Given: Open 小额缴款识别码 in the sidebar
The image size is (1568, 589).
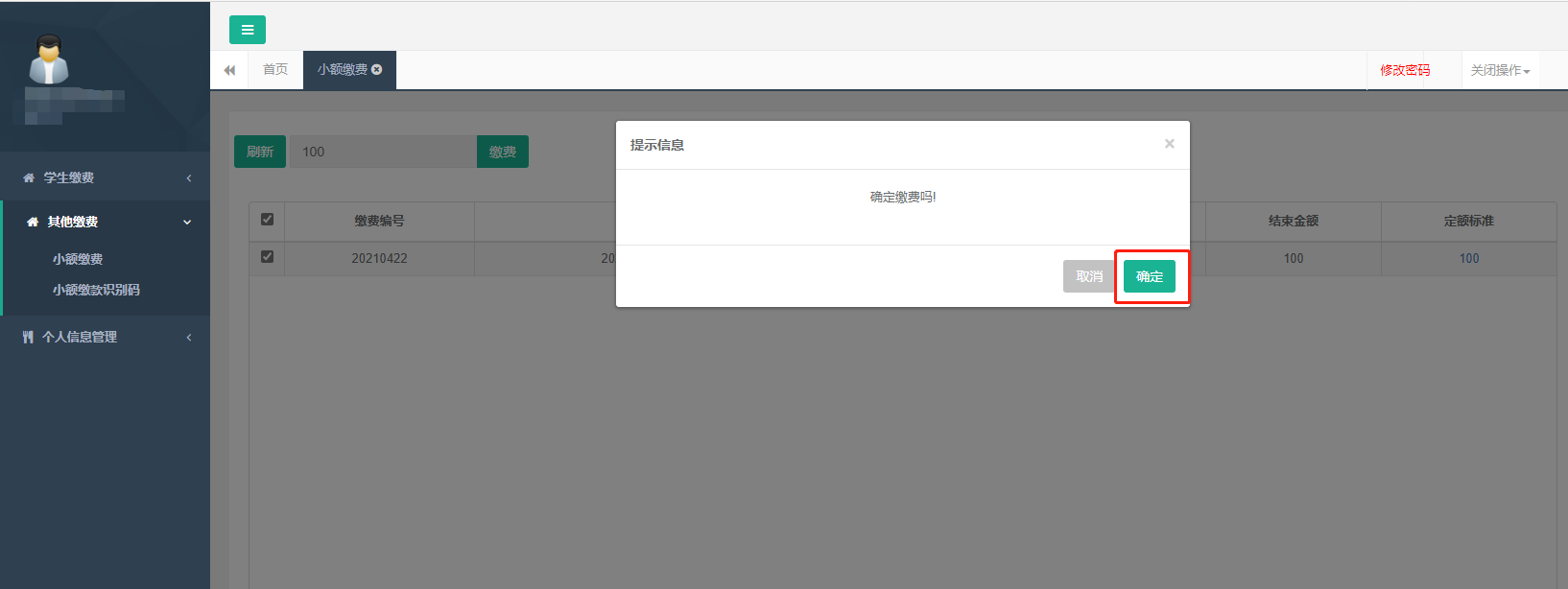Looking at the screenshot, I should pos(96,290).
